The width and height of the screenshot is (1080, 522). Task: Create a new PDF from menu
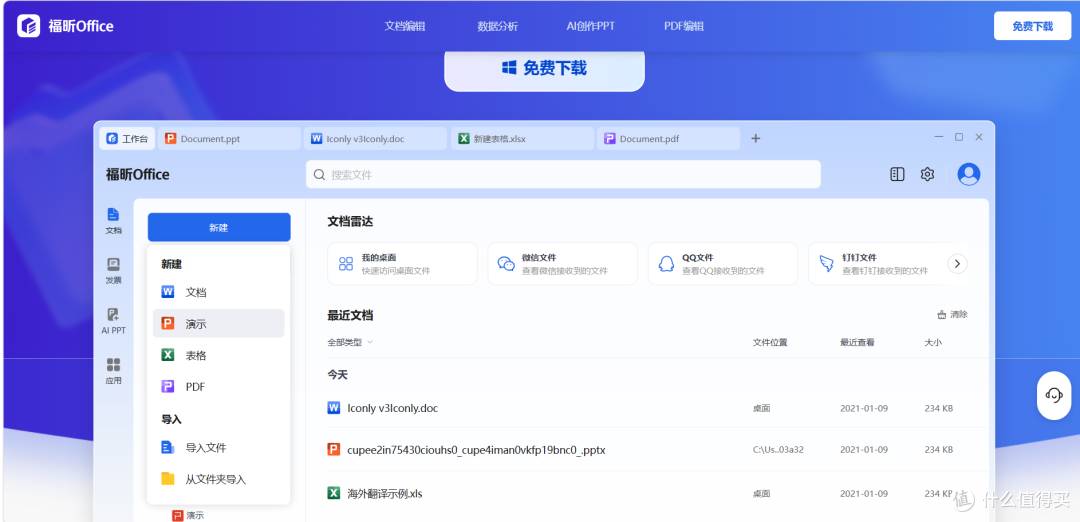pyautogui.click(x=218, y=387)
